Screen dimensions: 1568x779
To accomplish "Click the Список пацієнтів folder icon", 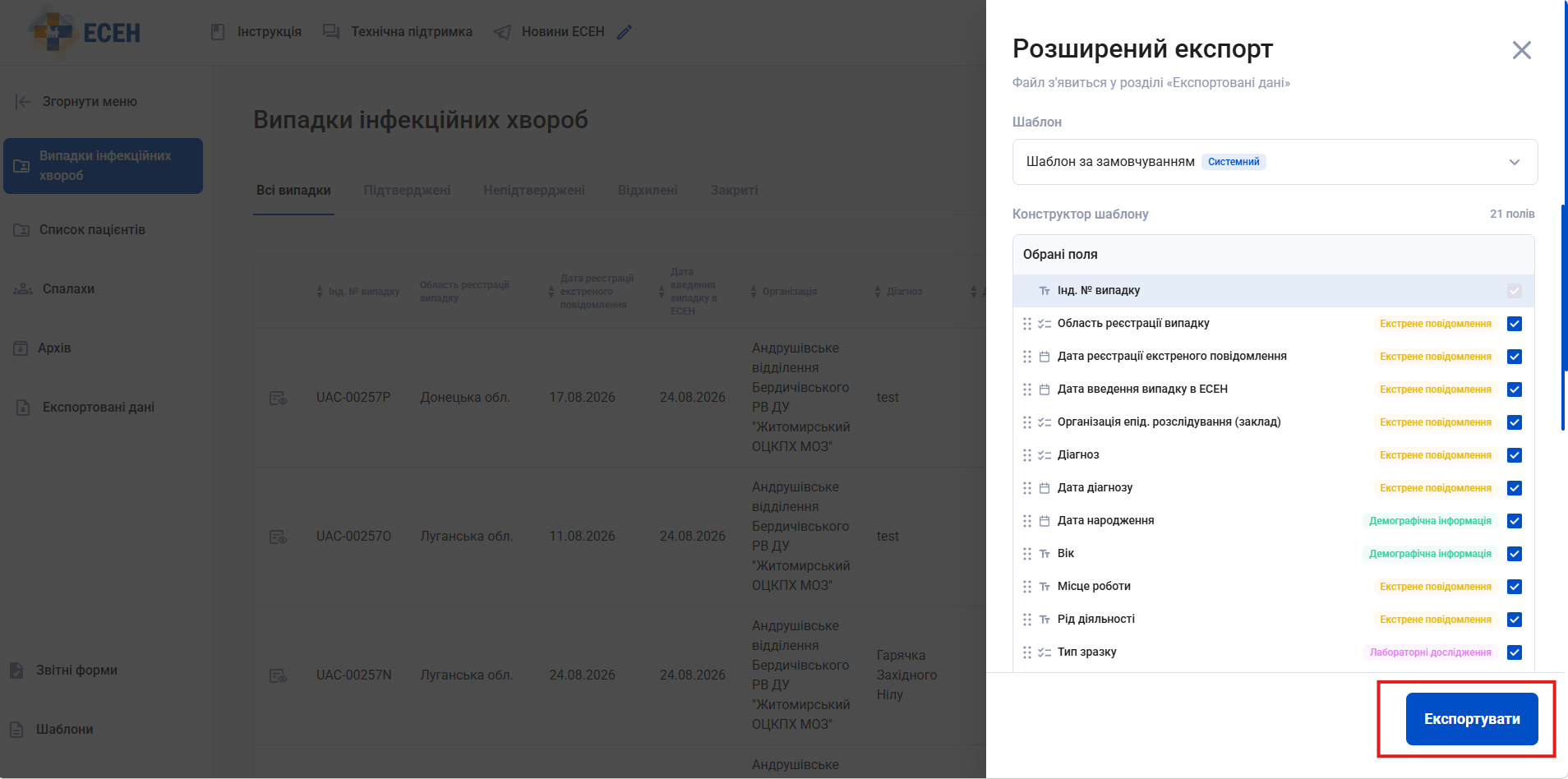I will [x=21, y=230].
